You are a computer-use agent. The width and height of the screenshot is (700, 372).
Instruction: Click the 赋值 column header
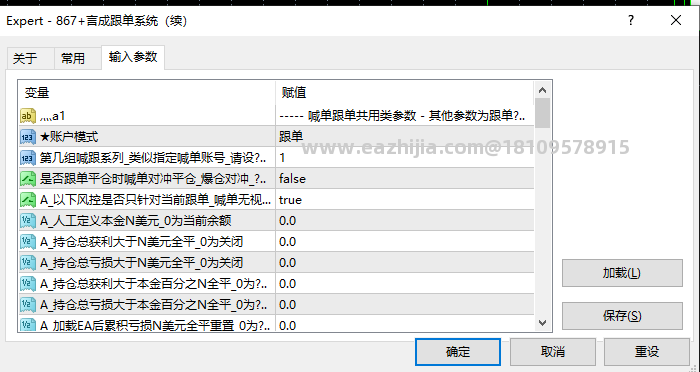coord(404,92)
